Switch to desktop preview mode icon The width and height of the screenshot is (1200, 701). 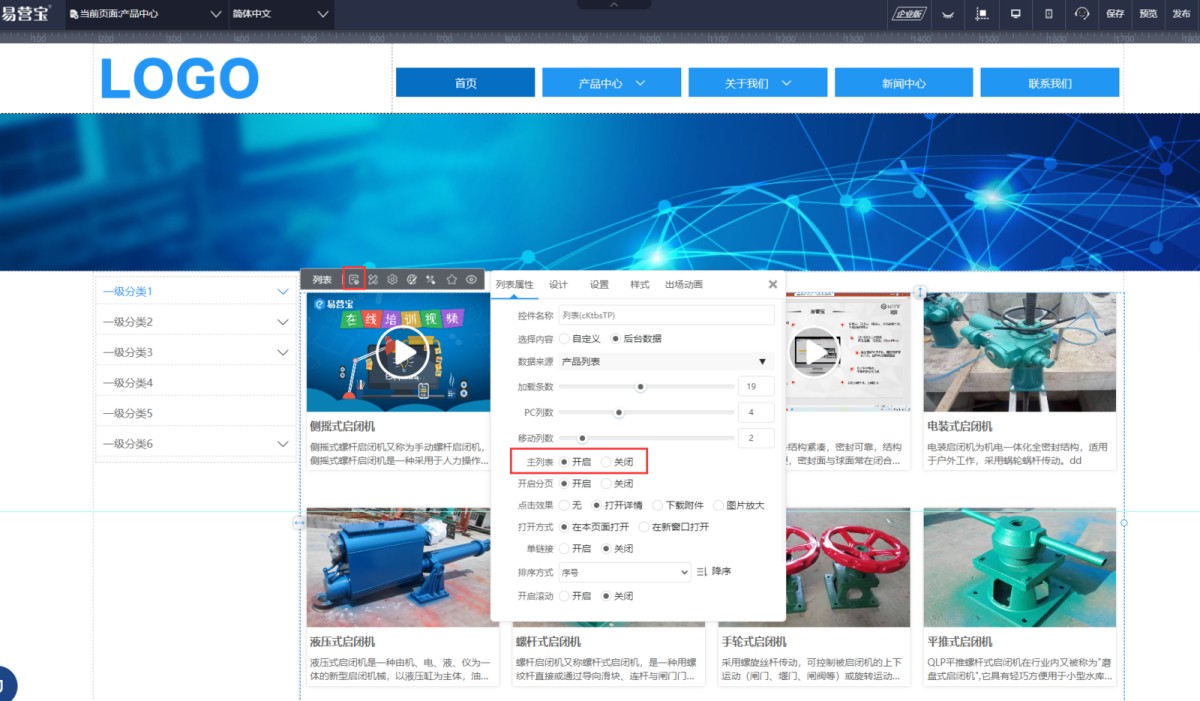(x=1015, y=14)
